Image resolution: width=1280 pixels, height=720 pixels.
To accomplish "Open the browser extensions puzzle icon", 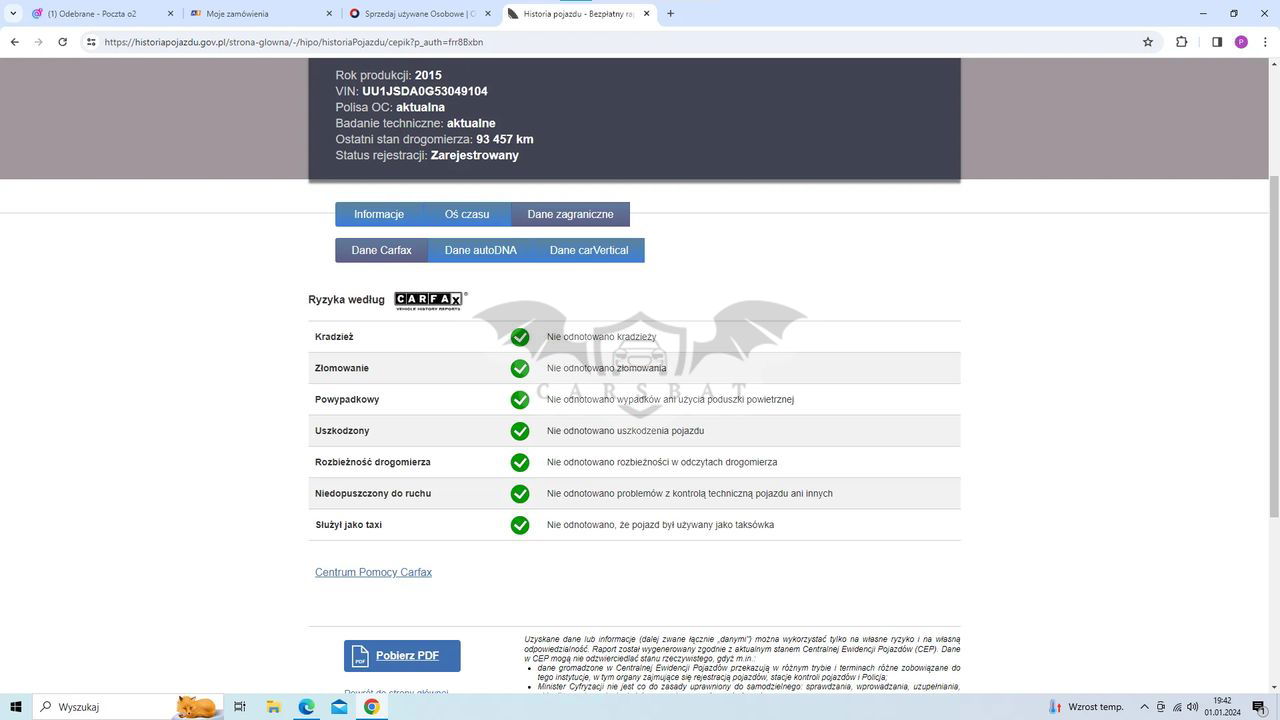I will pos(1181,42).
